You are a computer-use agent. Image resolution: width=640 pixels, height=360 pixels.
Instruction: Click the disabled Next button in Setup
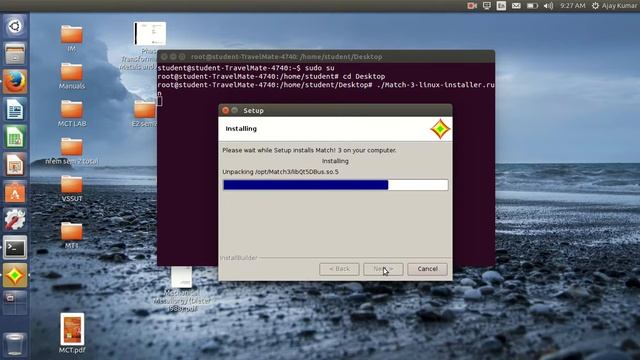[x=383, y=269]
